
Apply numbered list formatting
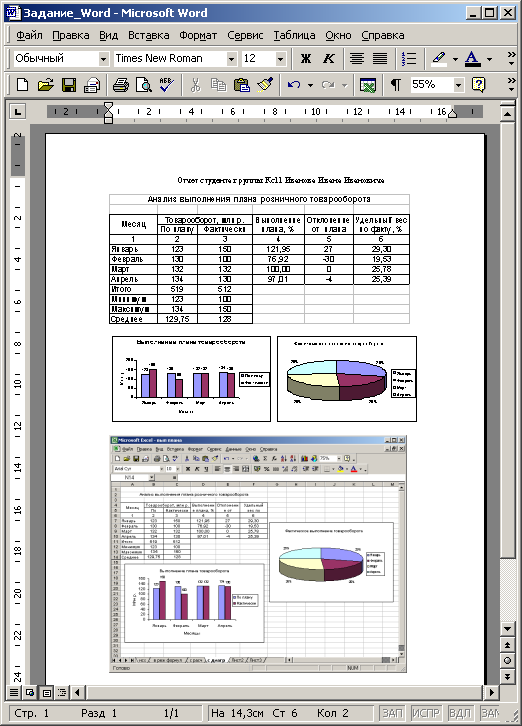tap(409, 59)
